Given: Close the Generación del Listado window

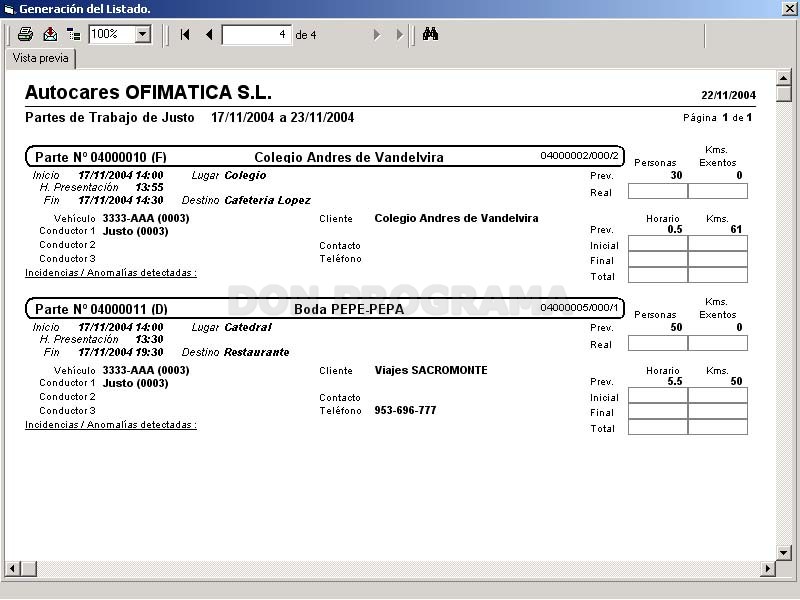Looking at the screenshot, I should [789, 9].
